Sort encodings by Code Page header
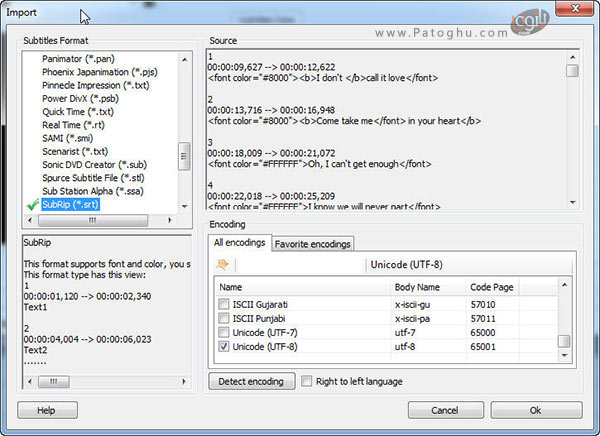This screenshot has width=600, height=436. 492,287
